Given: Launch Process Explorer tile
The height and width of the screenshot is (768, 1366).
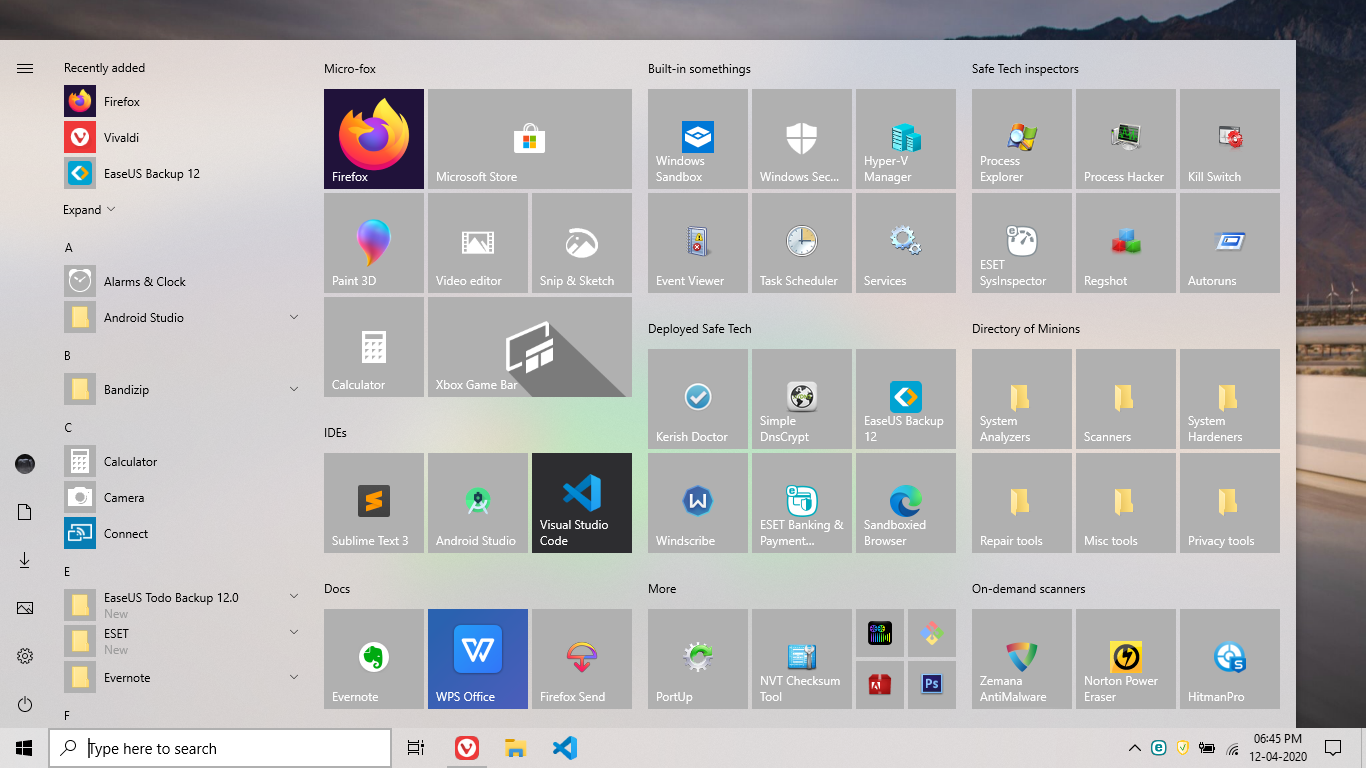Looking at the screenshot, I should pyautogui.click(x=1022, y=139).
